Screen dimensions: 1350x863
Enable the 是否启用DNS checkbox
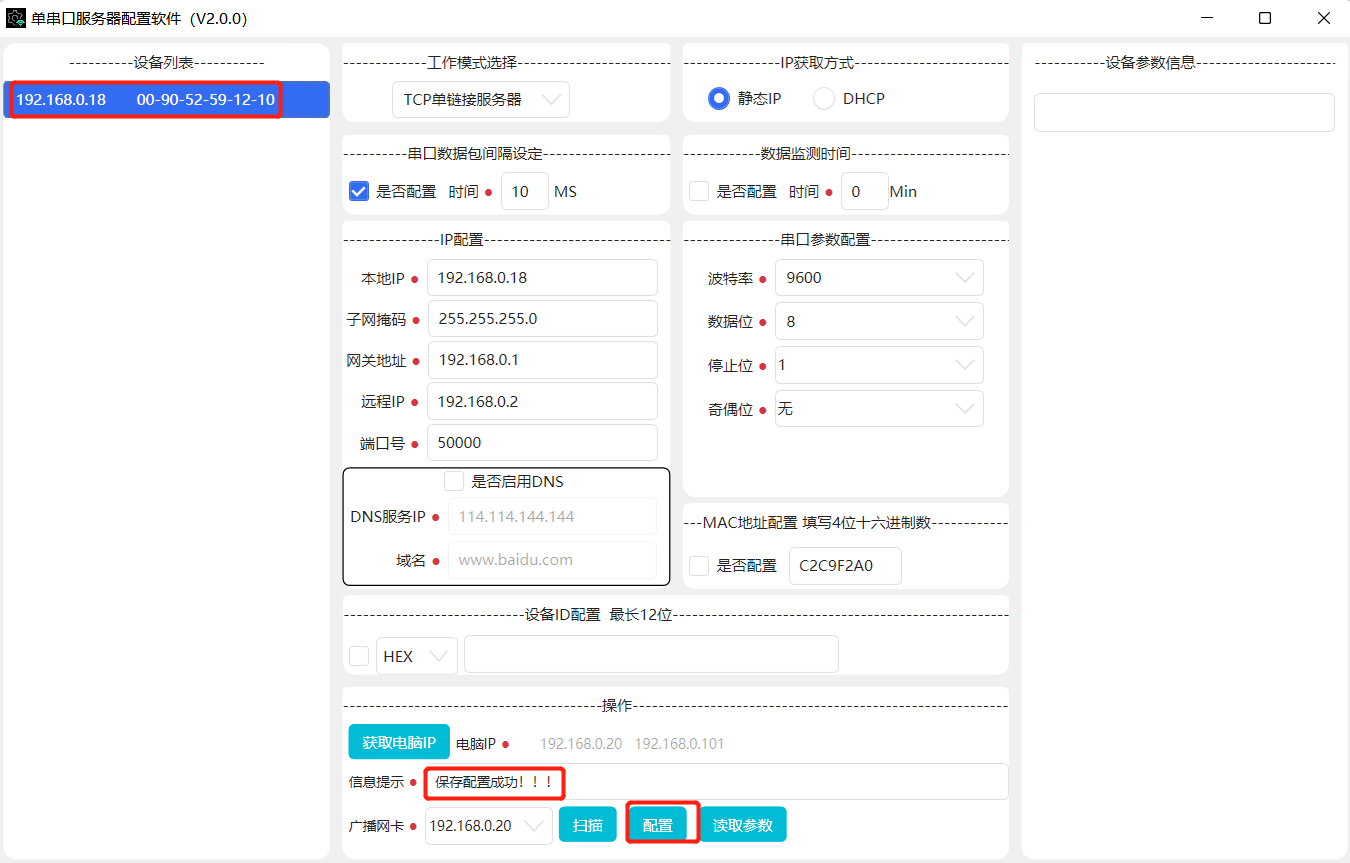tap(454, 481)
